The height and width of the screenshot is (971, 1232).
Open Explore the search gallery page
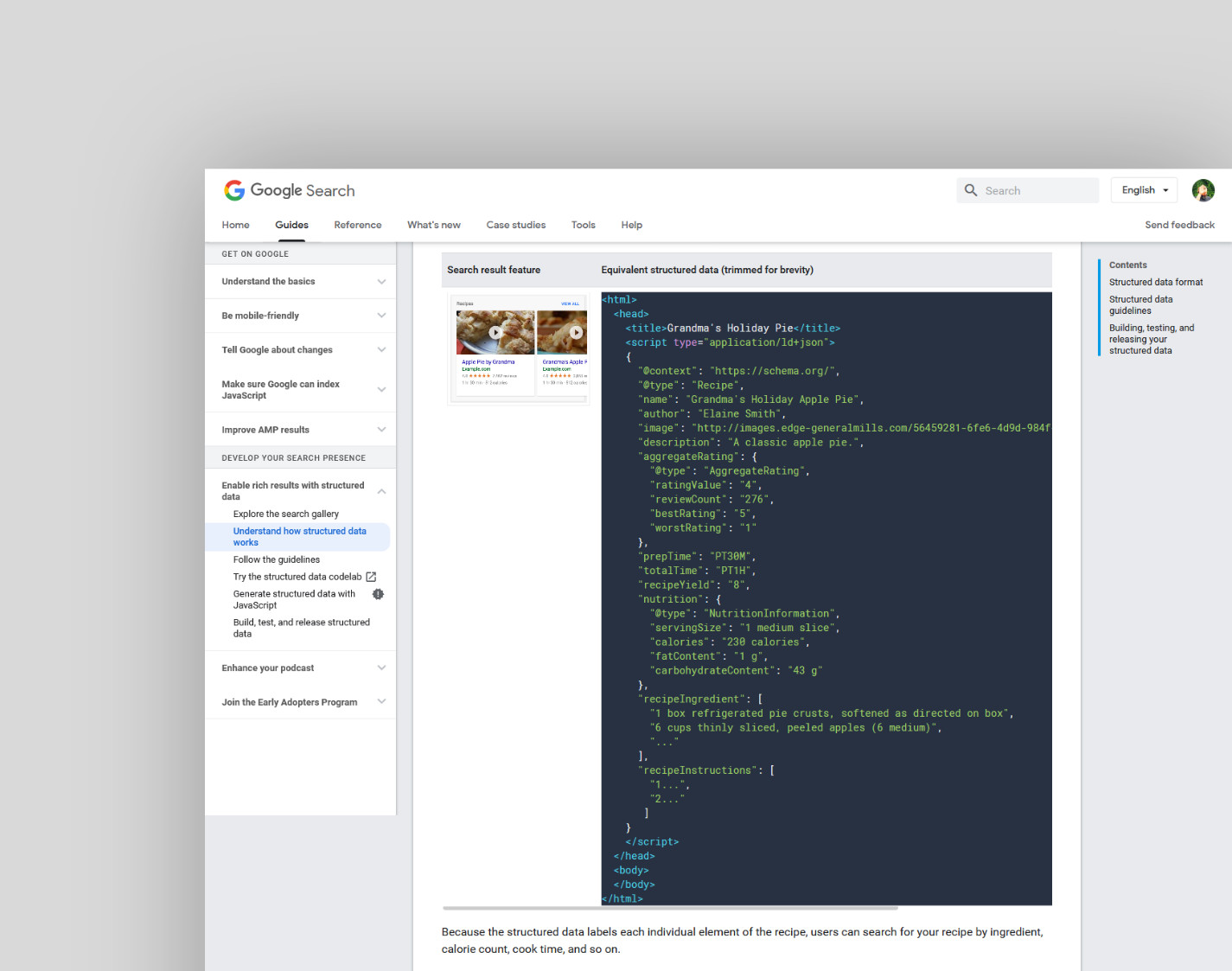coord(285,514)
